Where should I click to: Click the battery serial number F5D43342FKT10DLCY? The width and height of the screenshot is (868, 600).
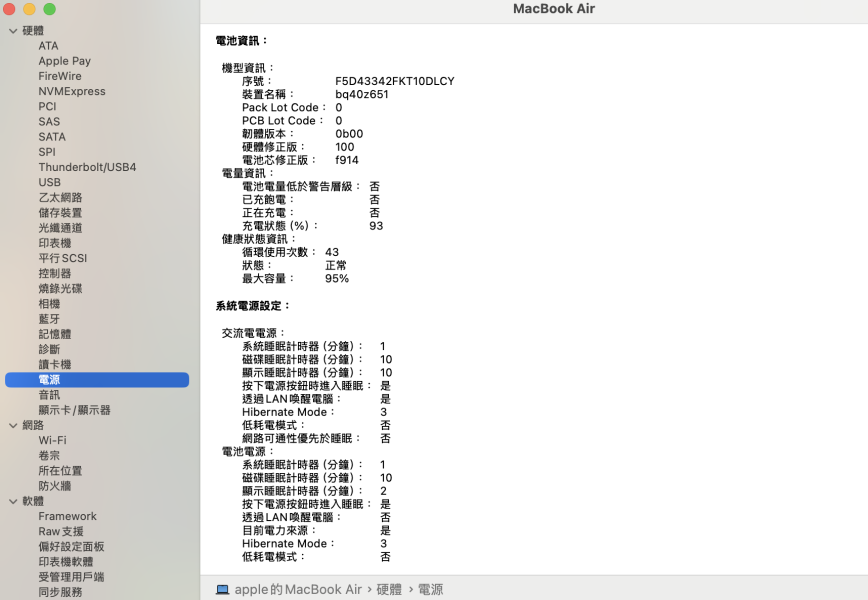point(395,81)
